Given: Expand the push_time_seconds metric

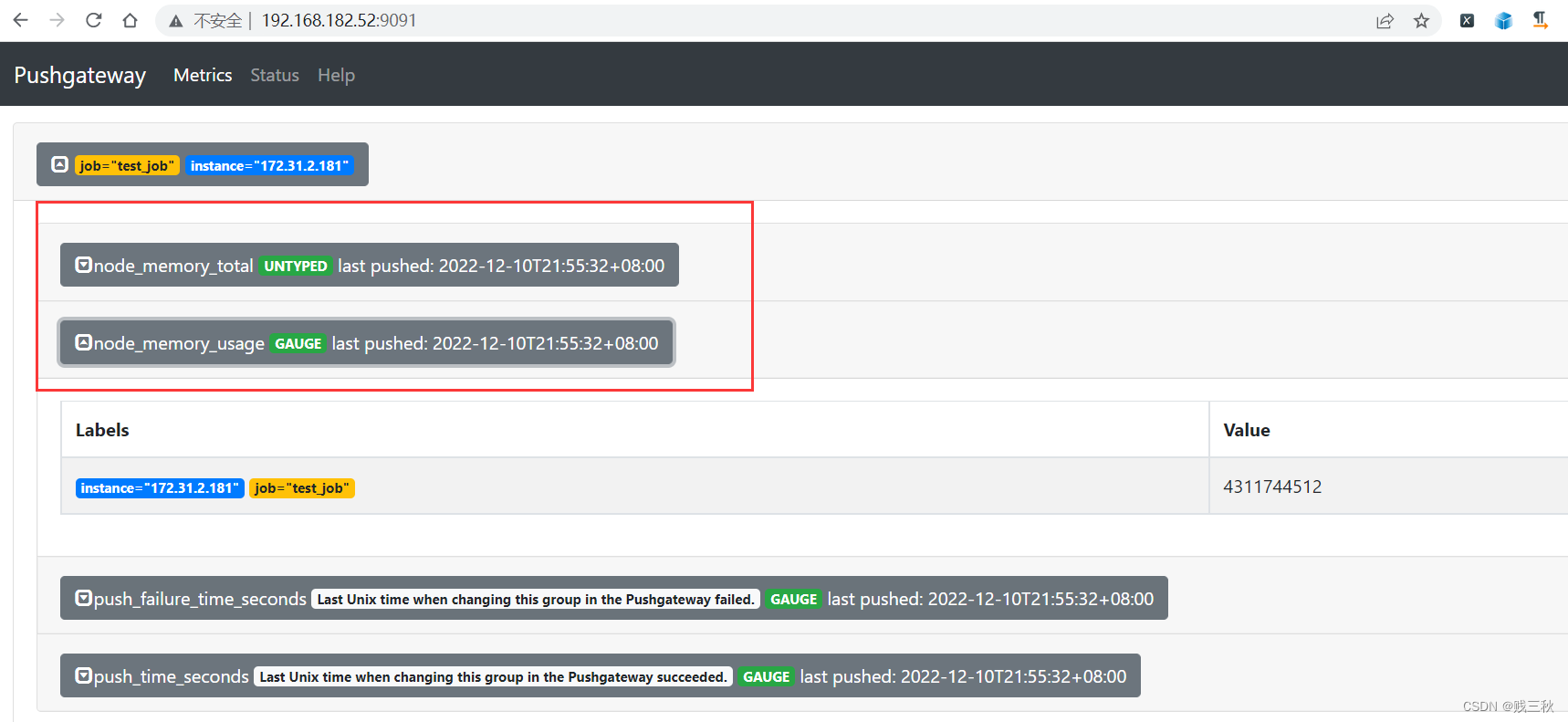Looking at the screenshot, I should coord(601,675).
